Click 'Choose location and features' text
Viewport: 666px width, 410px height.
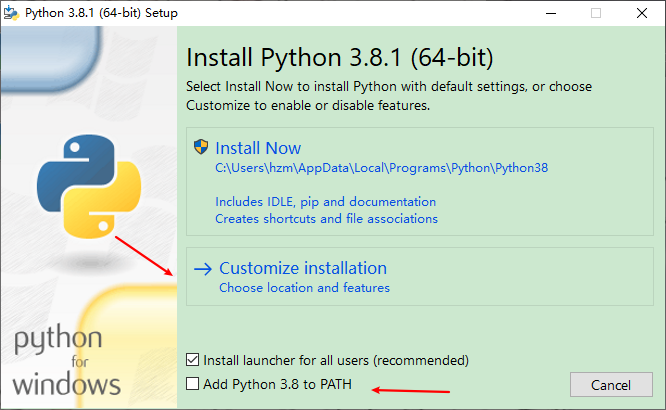pos(304,288)
